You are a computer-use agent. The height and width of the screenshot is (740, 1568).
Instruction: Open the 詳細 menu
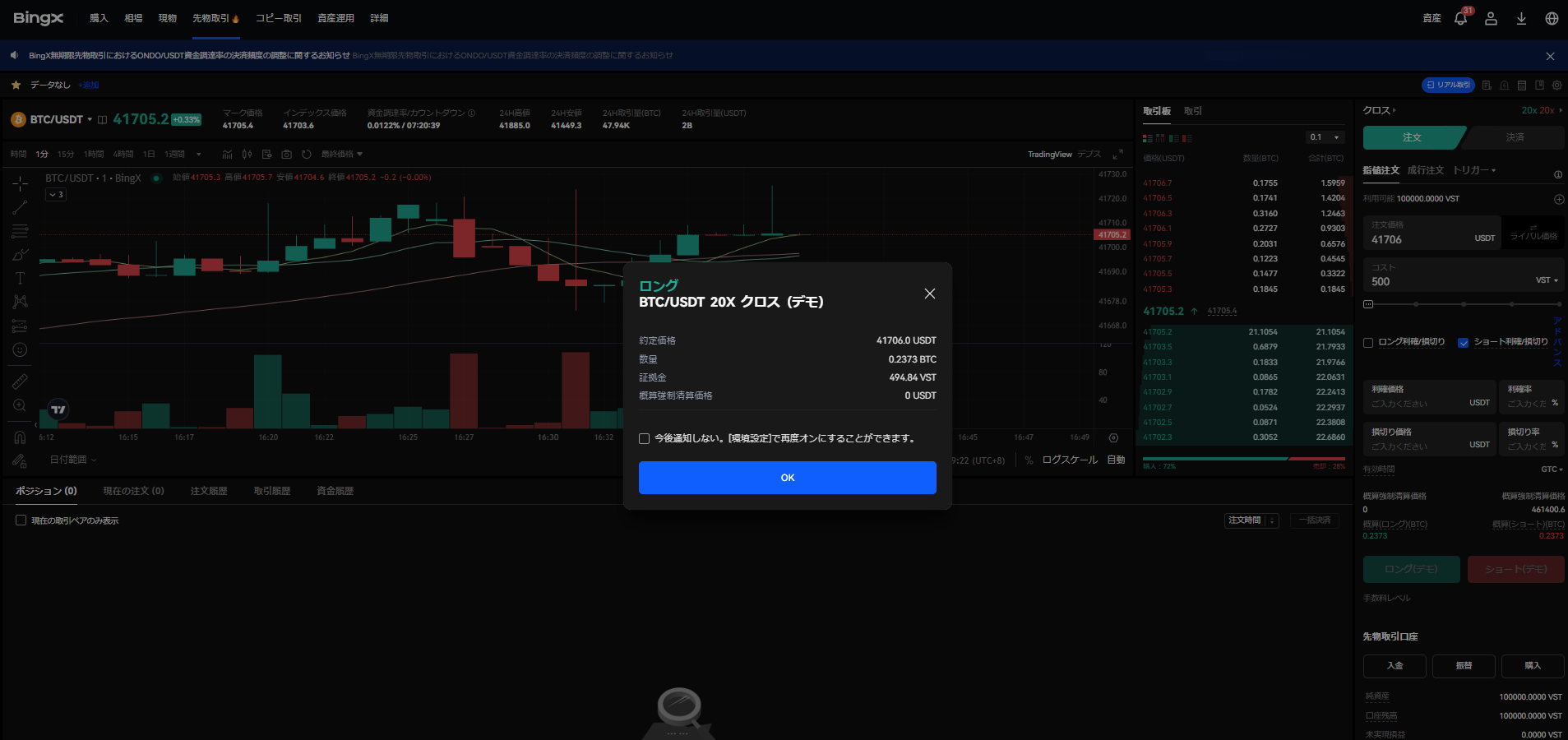click(x=379, y=18)
